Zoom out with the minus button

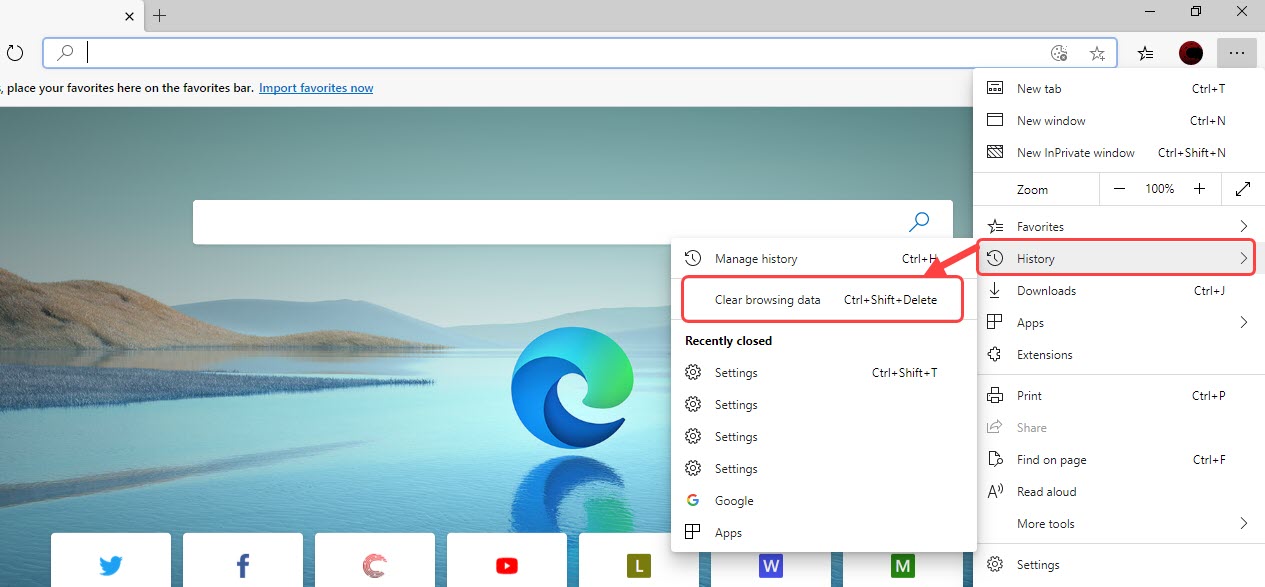[1119, 189]
